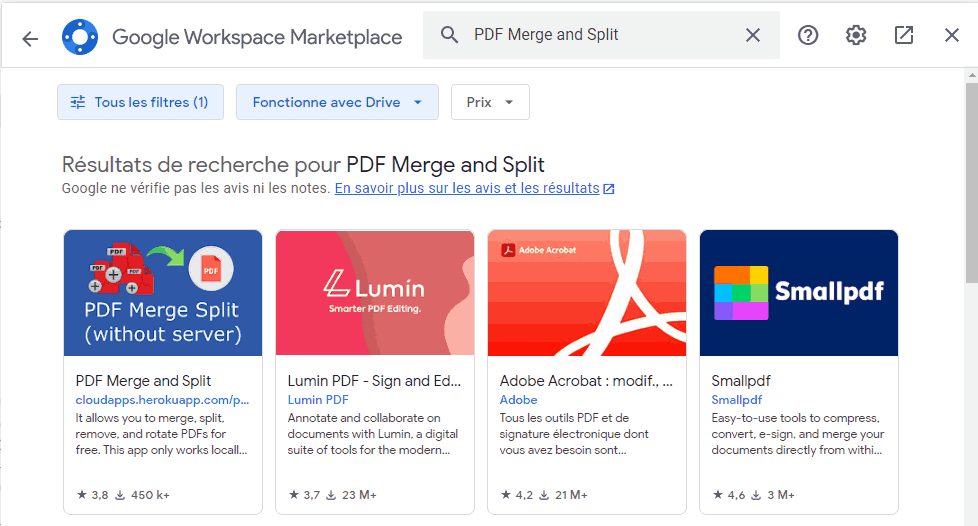The width and height of the screenshot is (978, 526).
Task: Click the Google Workspace Marketplace logo
Action: point(80,37)
